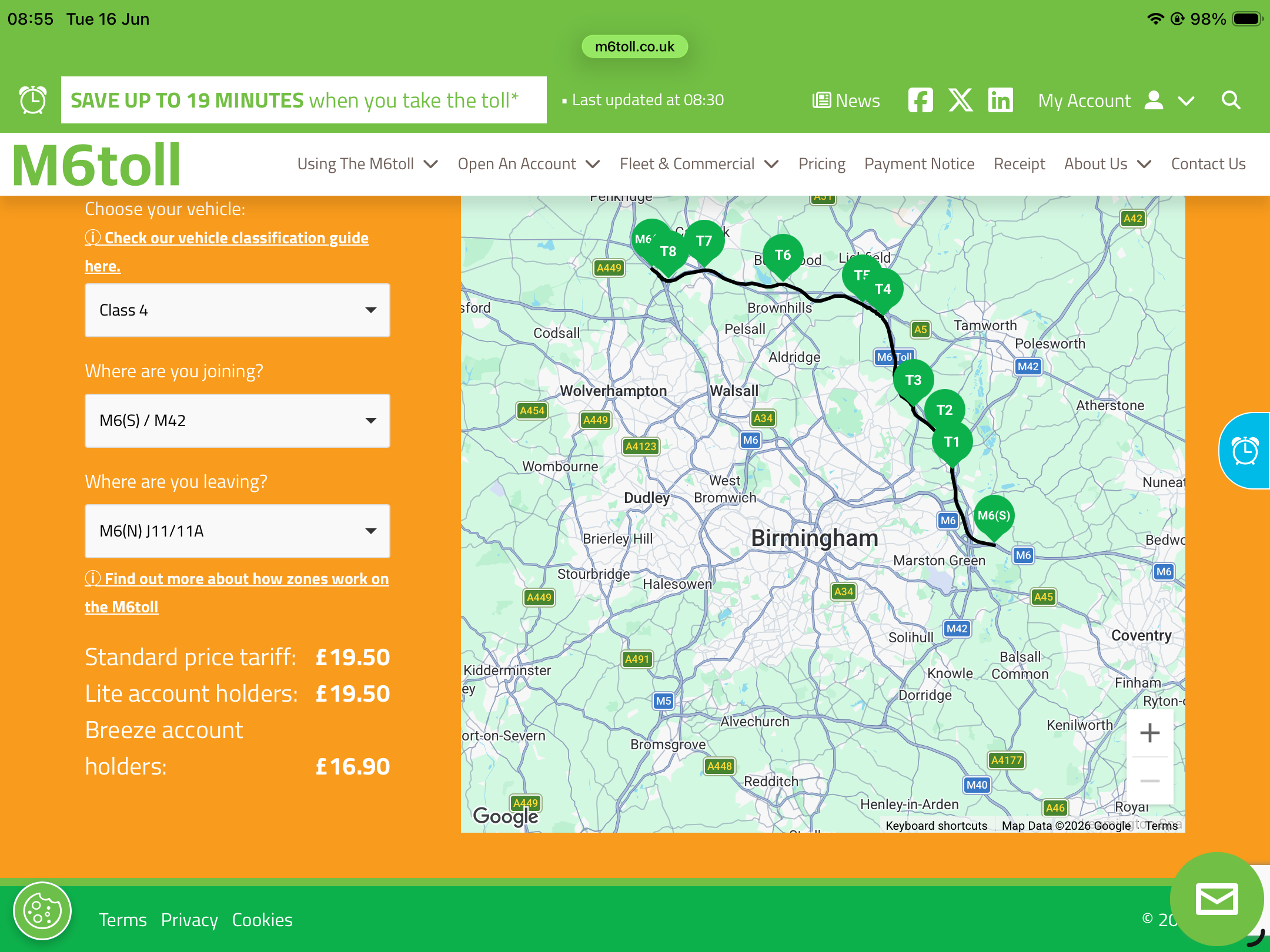Click the M6toll home logo
Image resolution: width=1270 pixels, height=952 pixels.
click(x=96, y=165)
